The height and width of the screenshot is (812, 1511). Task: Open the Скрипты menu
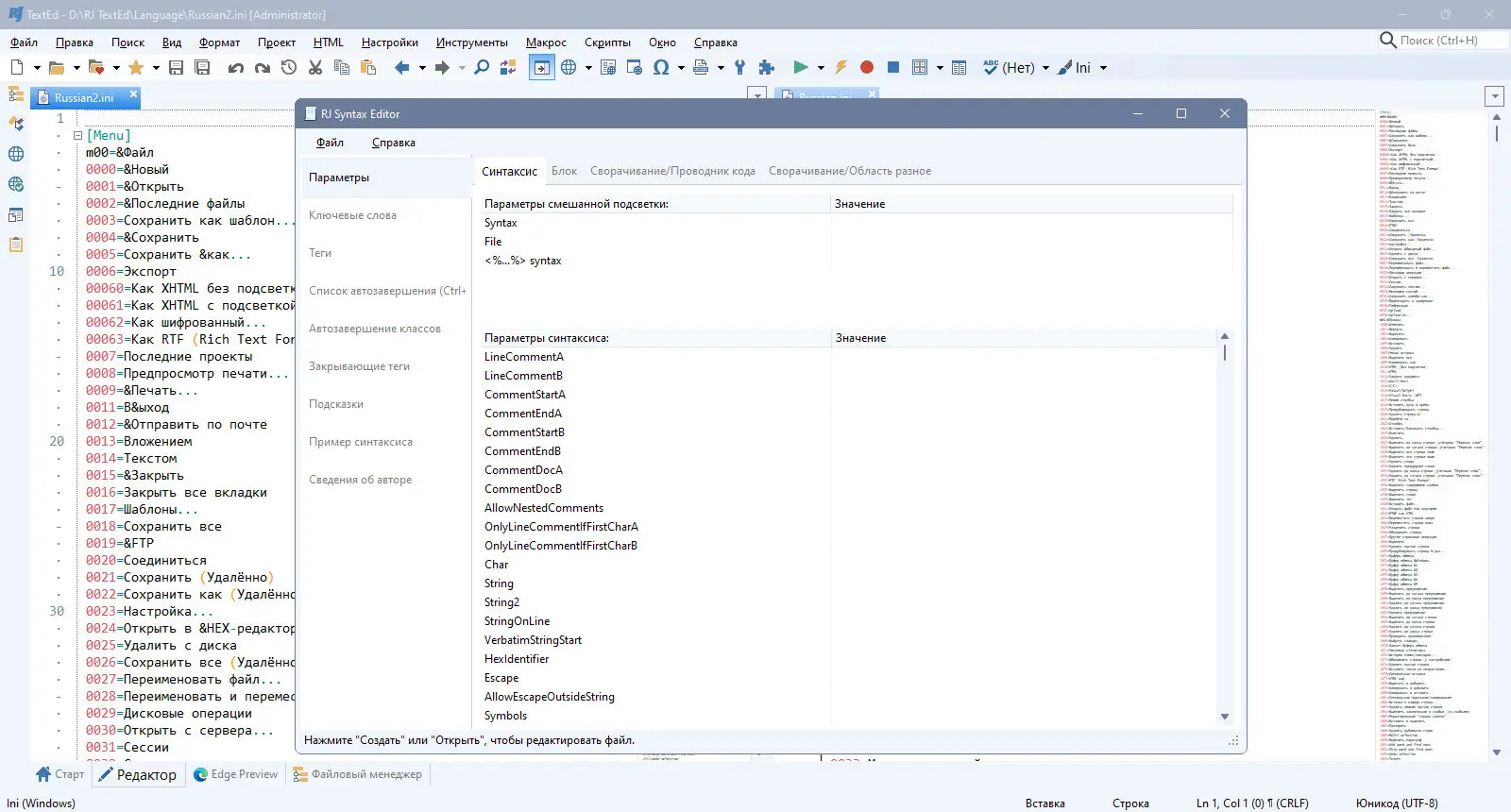[x=607, y=42]
